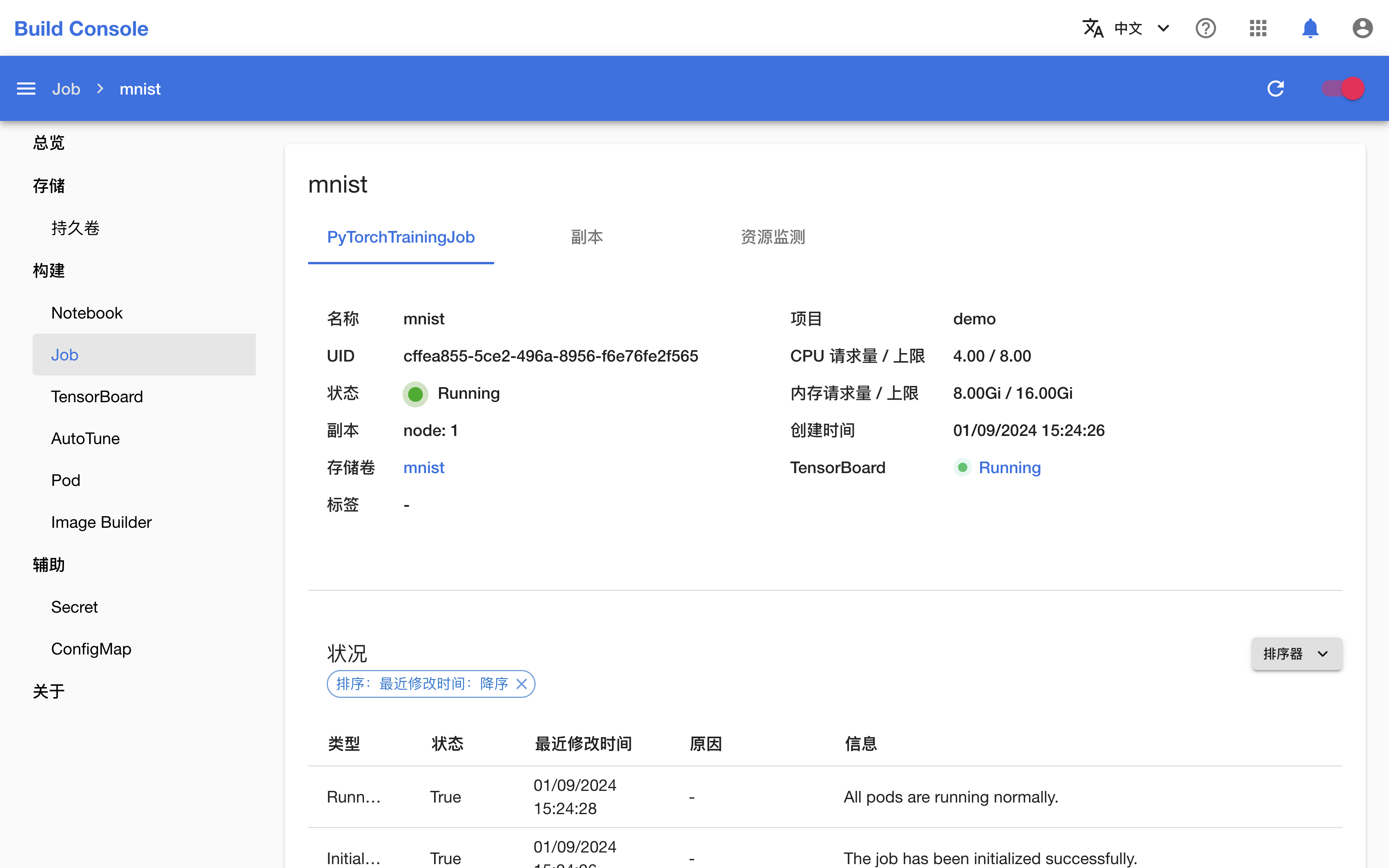This screenshot has height=868, width=1389.
Task: Open the apps grid icon
Action: coord(1258,28)
